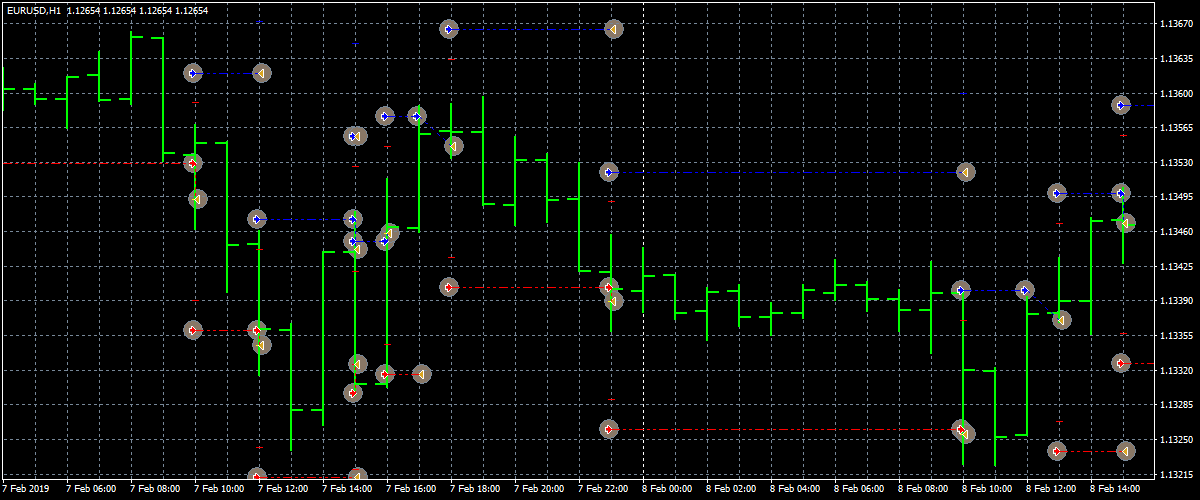Viewport: 1200px width, 500px height.
Task: Select the 1.13670 price axis label
Action: coord(1177,24)
